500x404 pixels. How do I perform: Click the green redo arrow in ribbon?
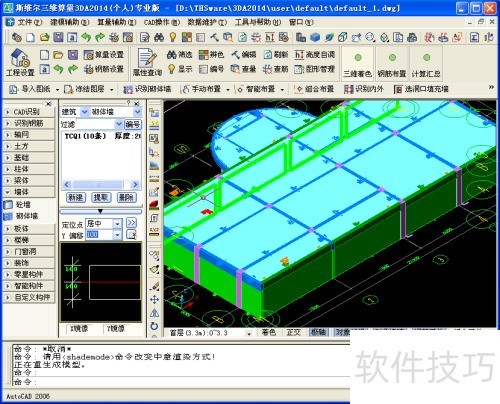[72, 69]
